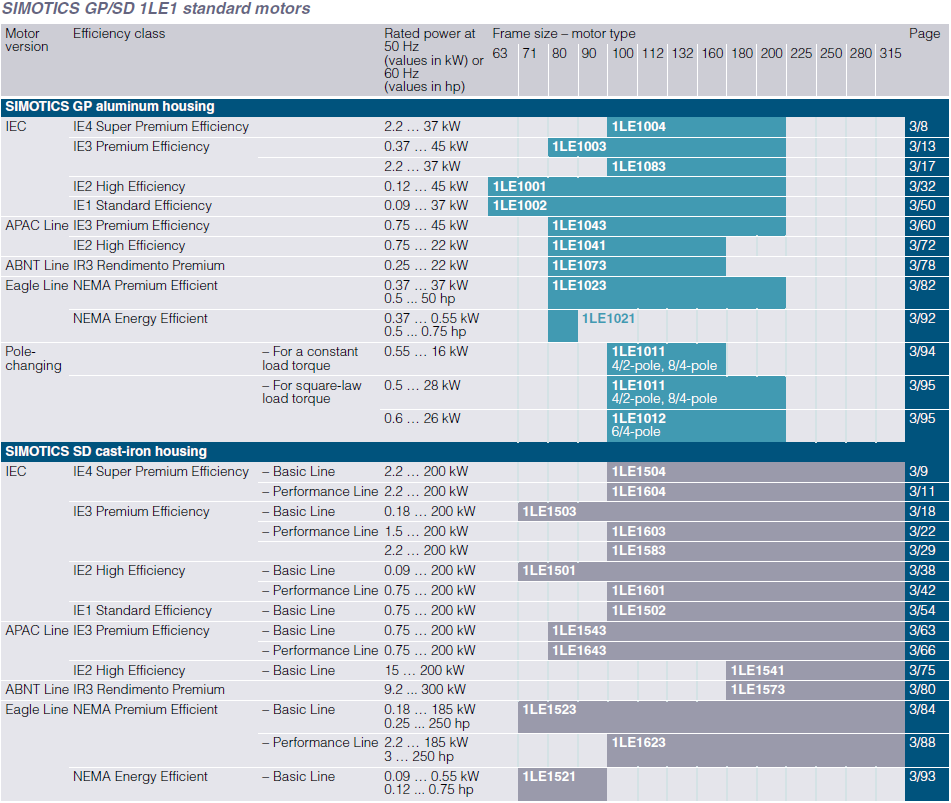Click the frame size 315 column header
Viewport: 951px width, 803px height.
(x=890, y=53)
